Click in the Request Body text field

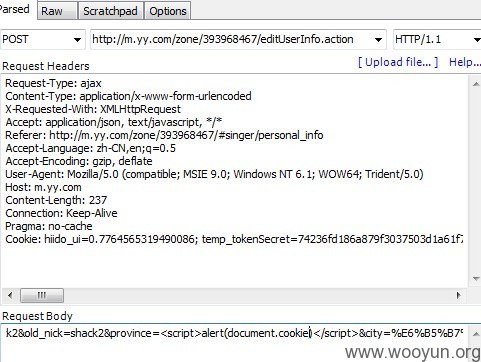tap(235, 342)
